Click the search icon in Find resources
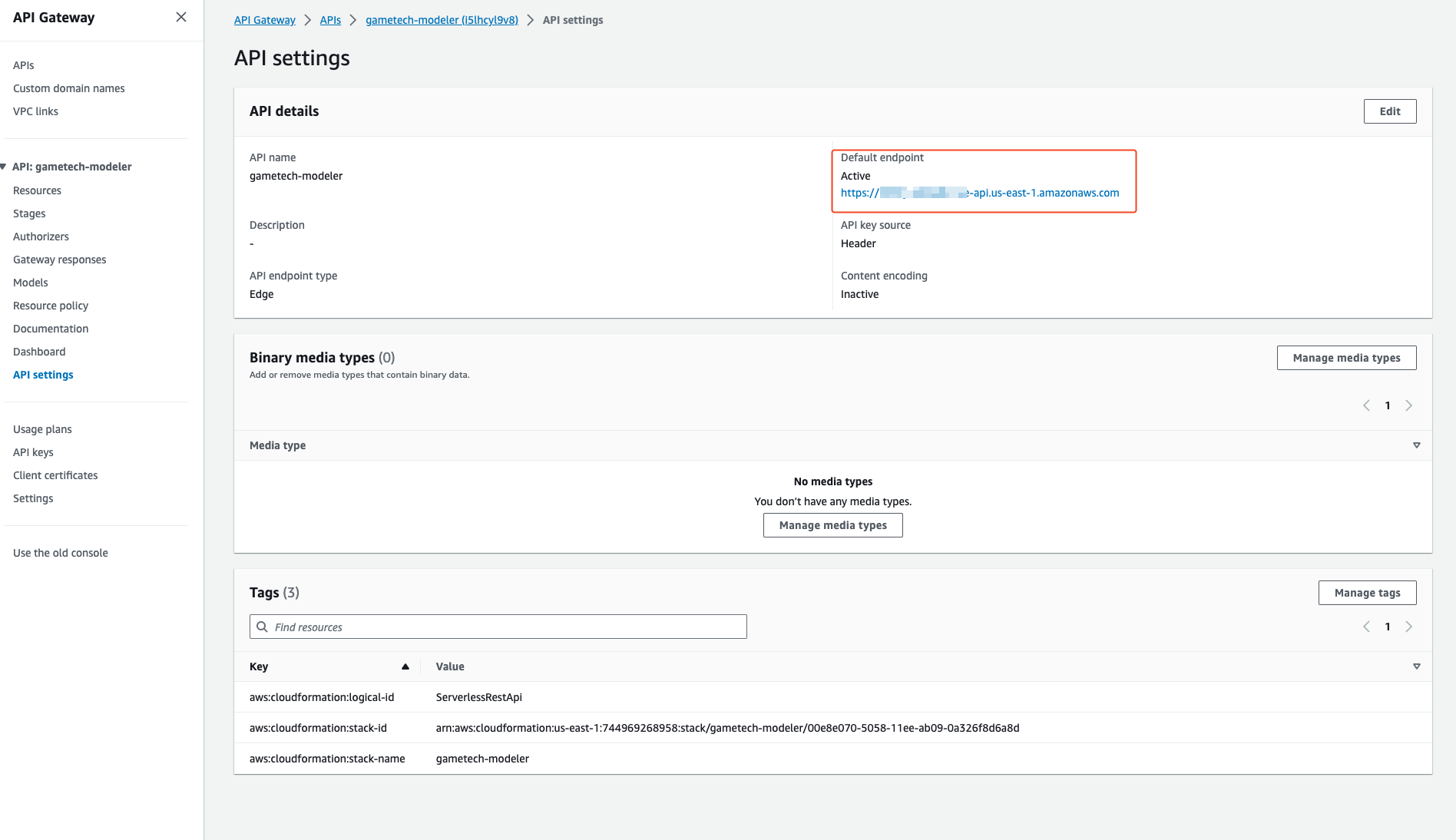 pos(262,627)
